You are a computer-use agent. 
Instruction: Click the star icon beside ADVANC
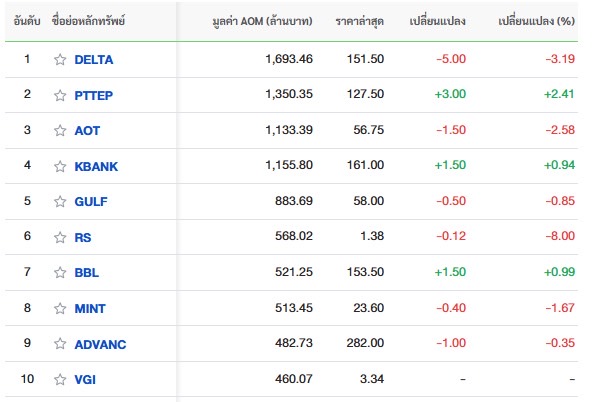point(60,344)
